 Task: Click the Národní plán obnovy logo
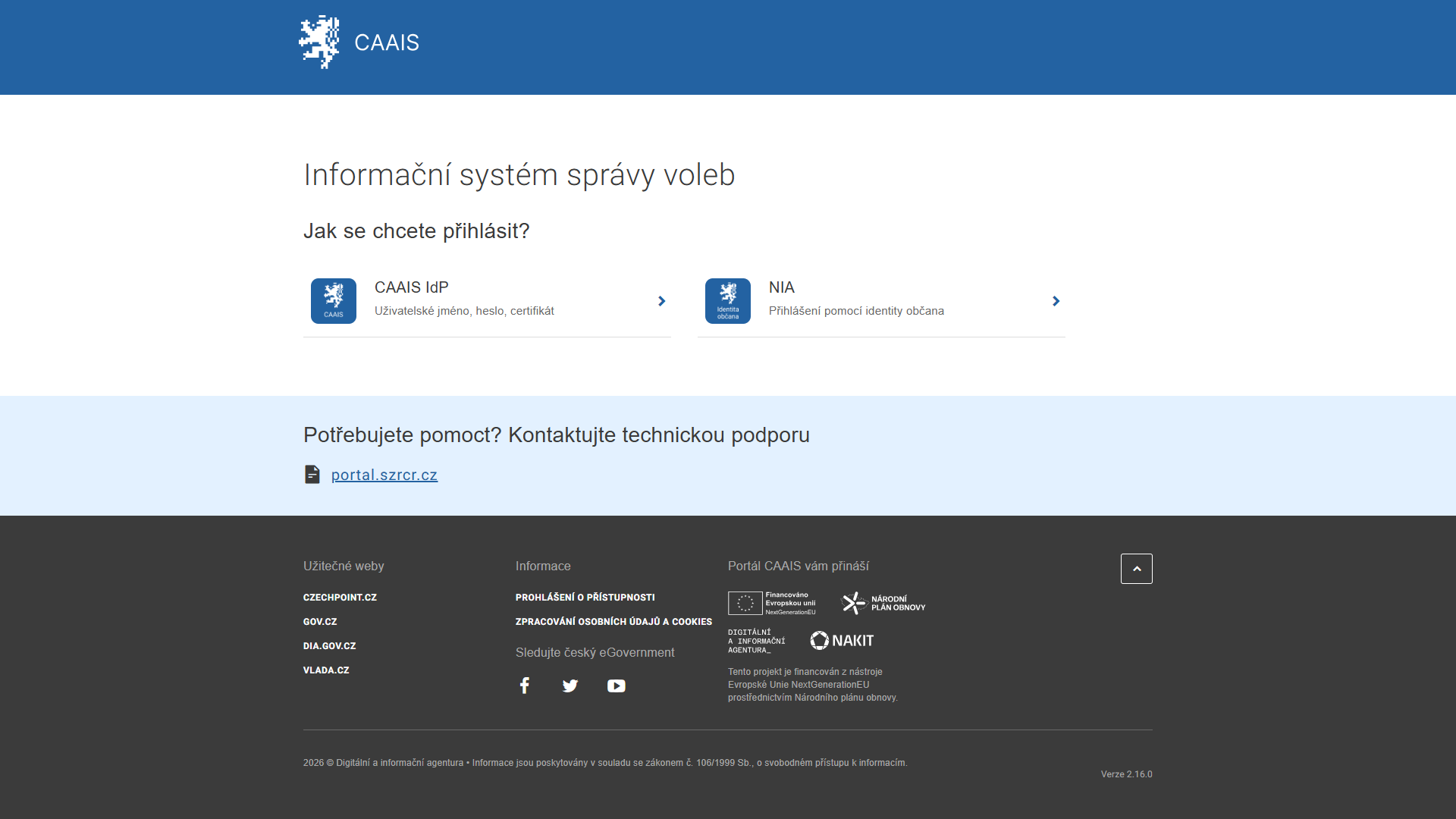883,603
